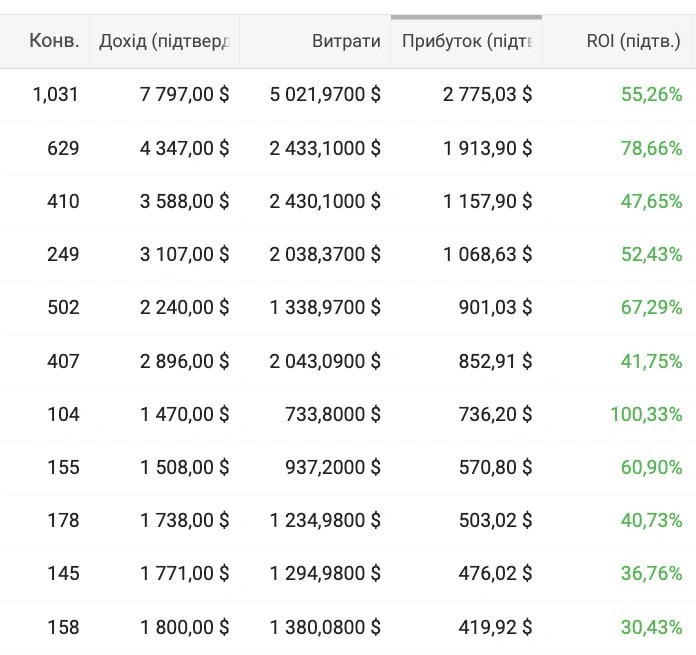Click cost cell 2 038,3700 $
The image size is (696, 655).
click(x=325, y=254)
